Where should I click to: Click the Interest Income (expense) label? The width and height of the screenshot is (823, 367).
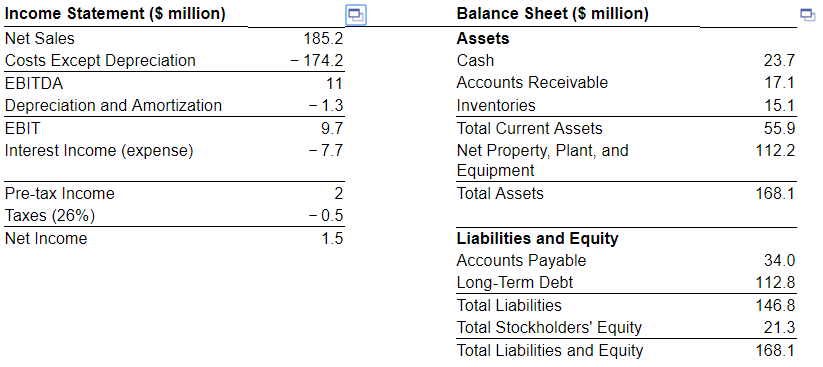pyautogui.click(x=99, y=151)
